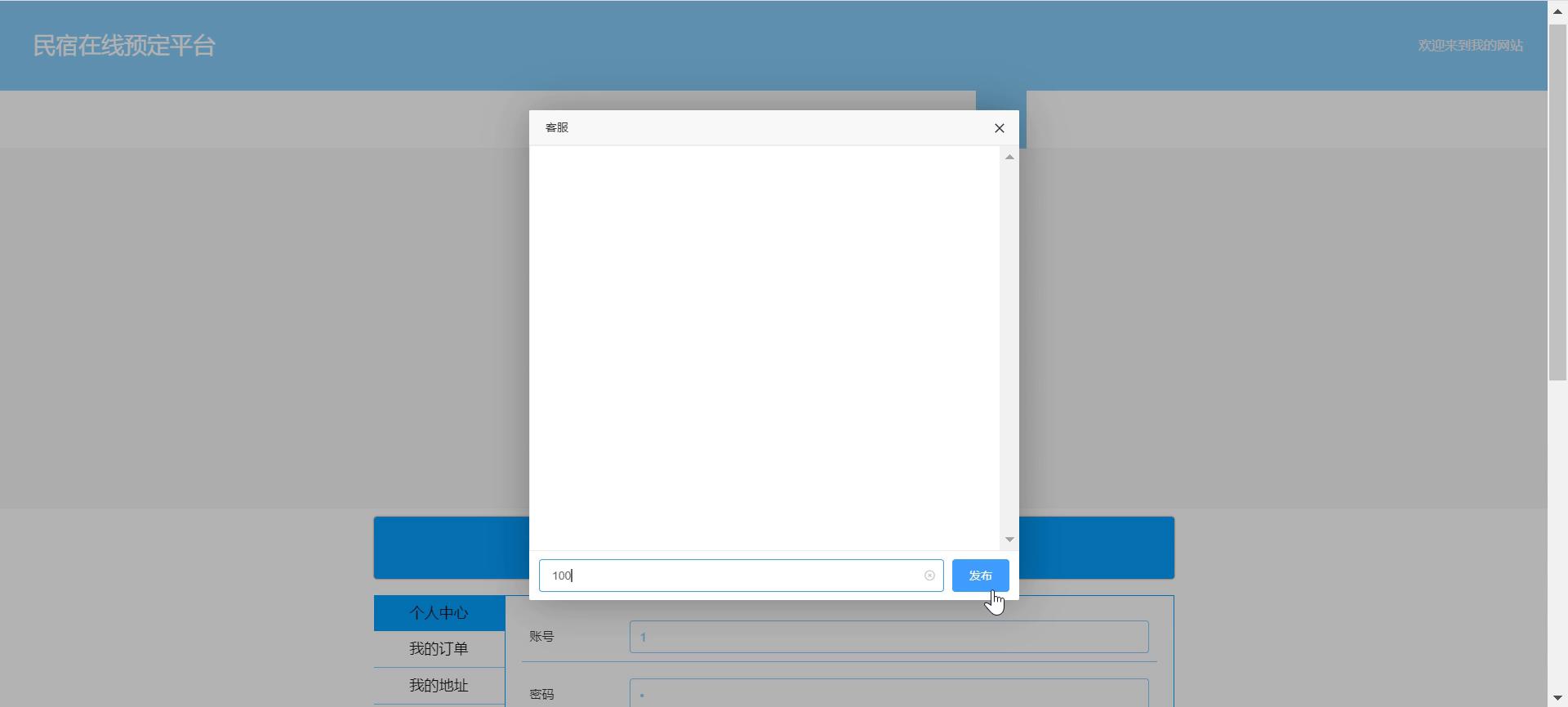Click the chat area scroll down arrow

(x=1009, y=540)
